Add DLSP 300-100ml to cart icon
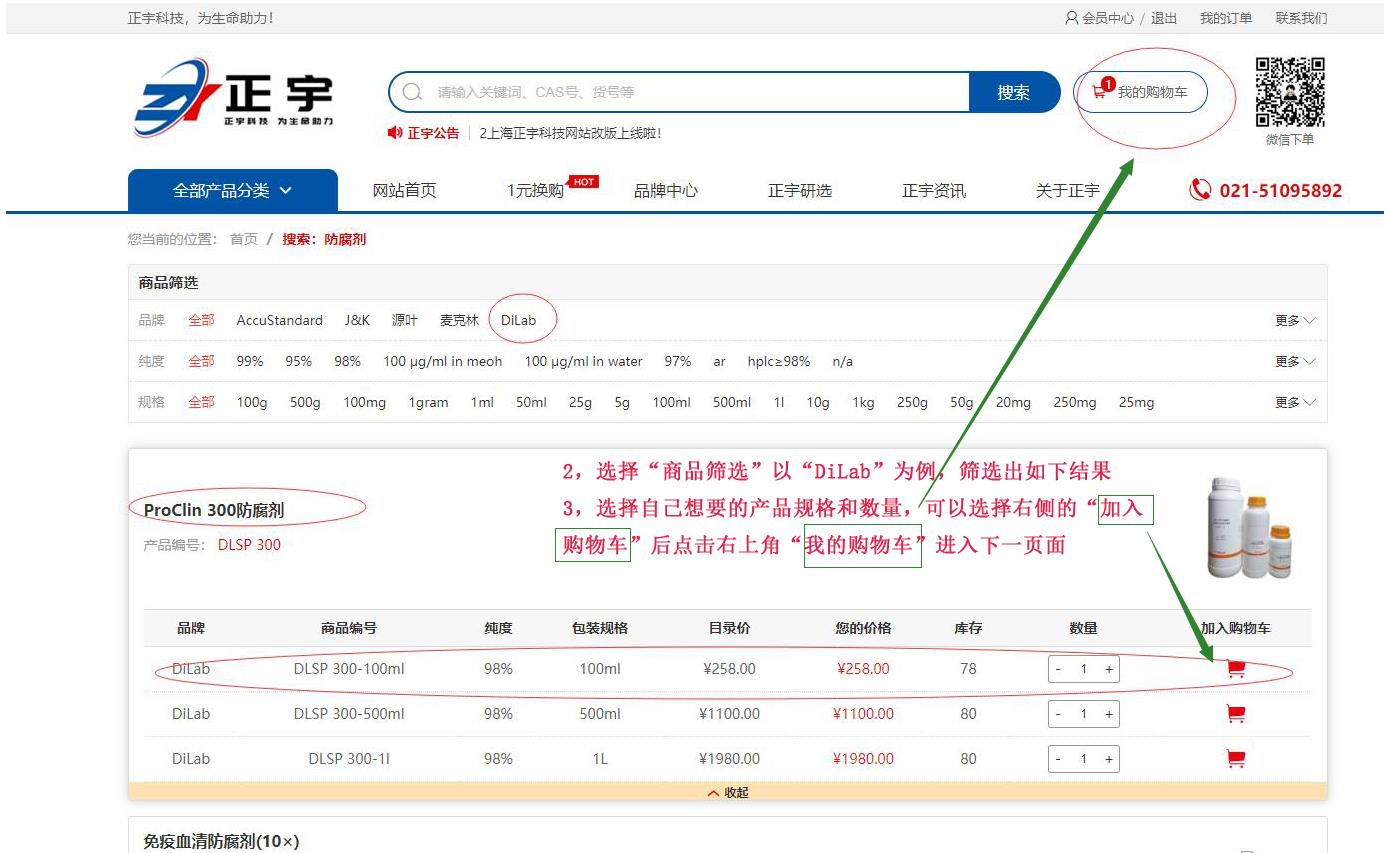 1236,669
